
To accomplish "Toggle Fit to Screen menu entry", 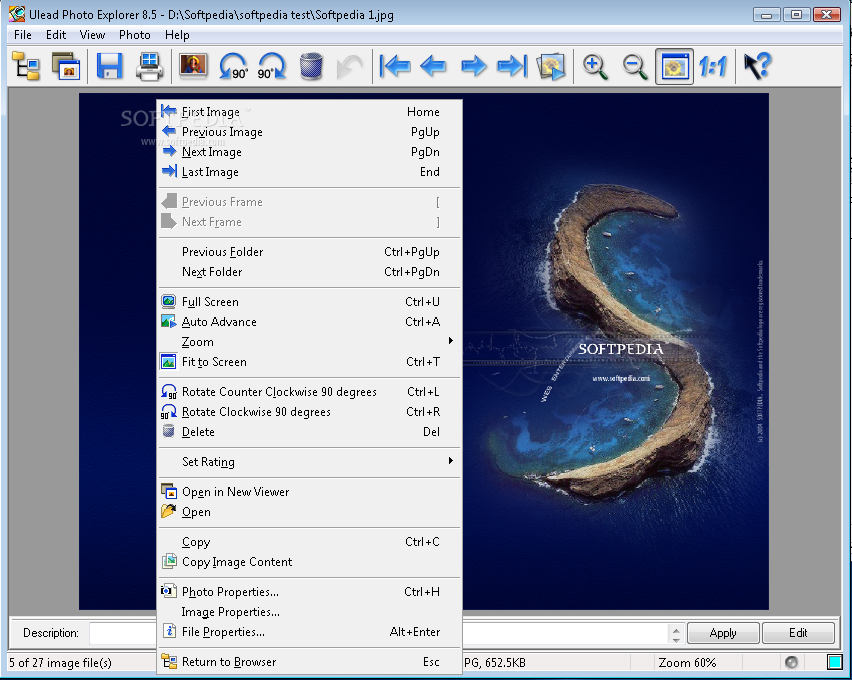I will pos(310,363).
